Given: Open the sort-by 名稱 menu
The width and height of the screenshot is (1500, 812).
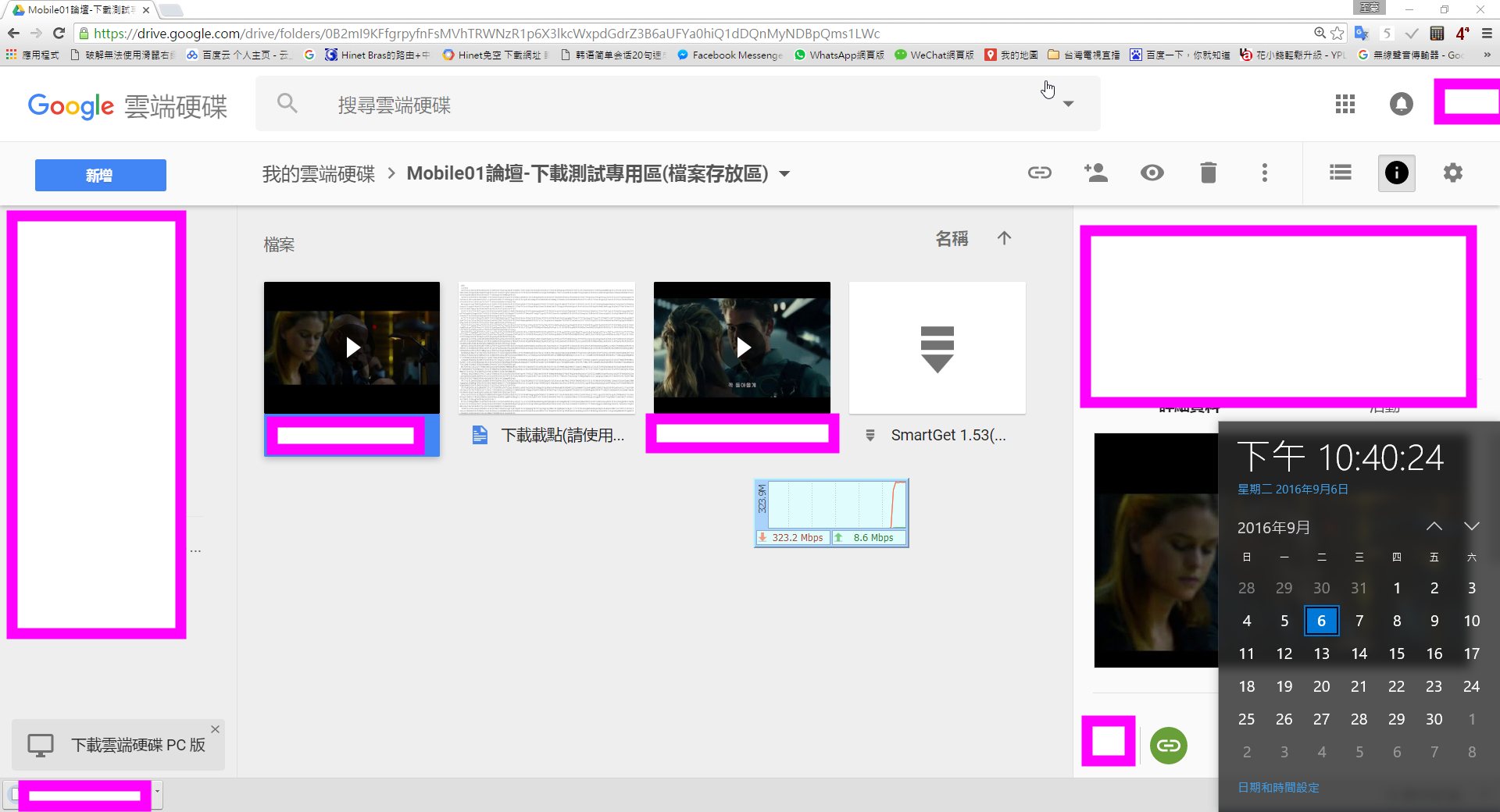Looking at the screenshot, I should pyautogui.click(x=952, y=238).
